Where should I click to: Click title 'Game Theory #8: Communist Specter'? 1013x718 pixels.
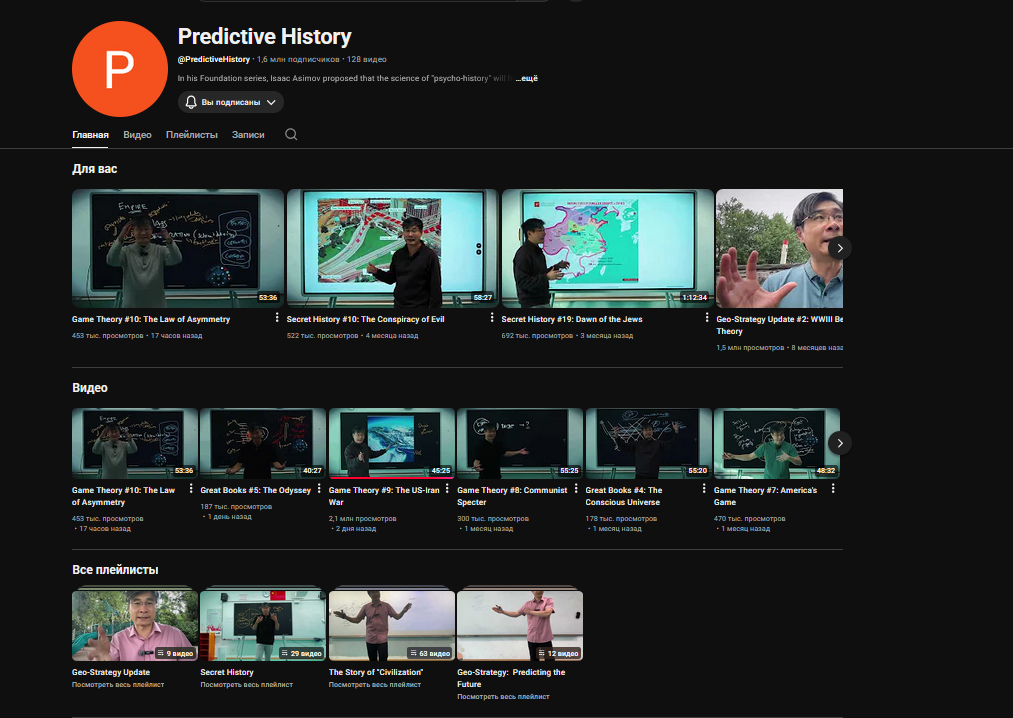pos(512,496)
